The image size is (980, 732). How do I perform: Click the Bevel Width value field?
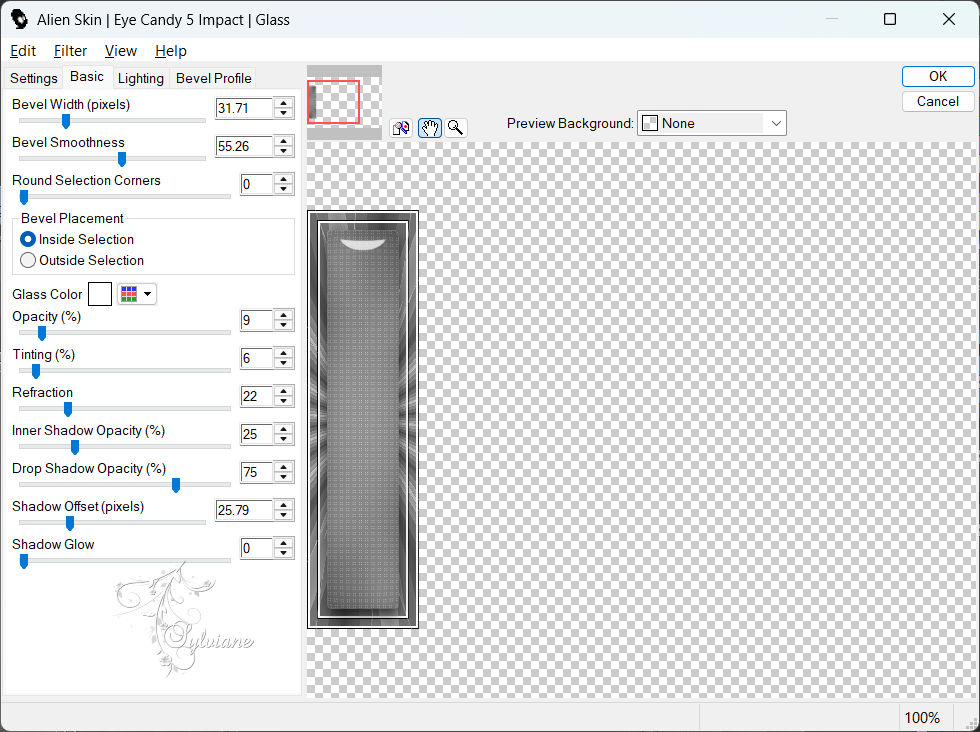click(244, 108)
